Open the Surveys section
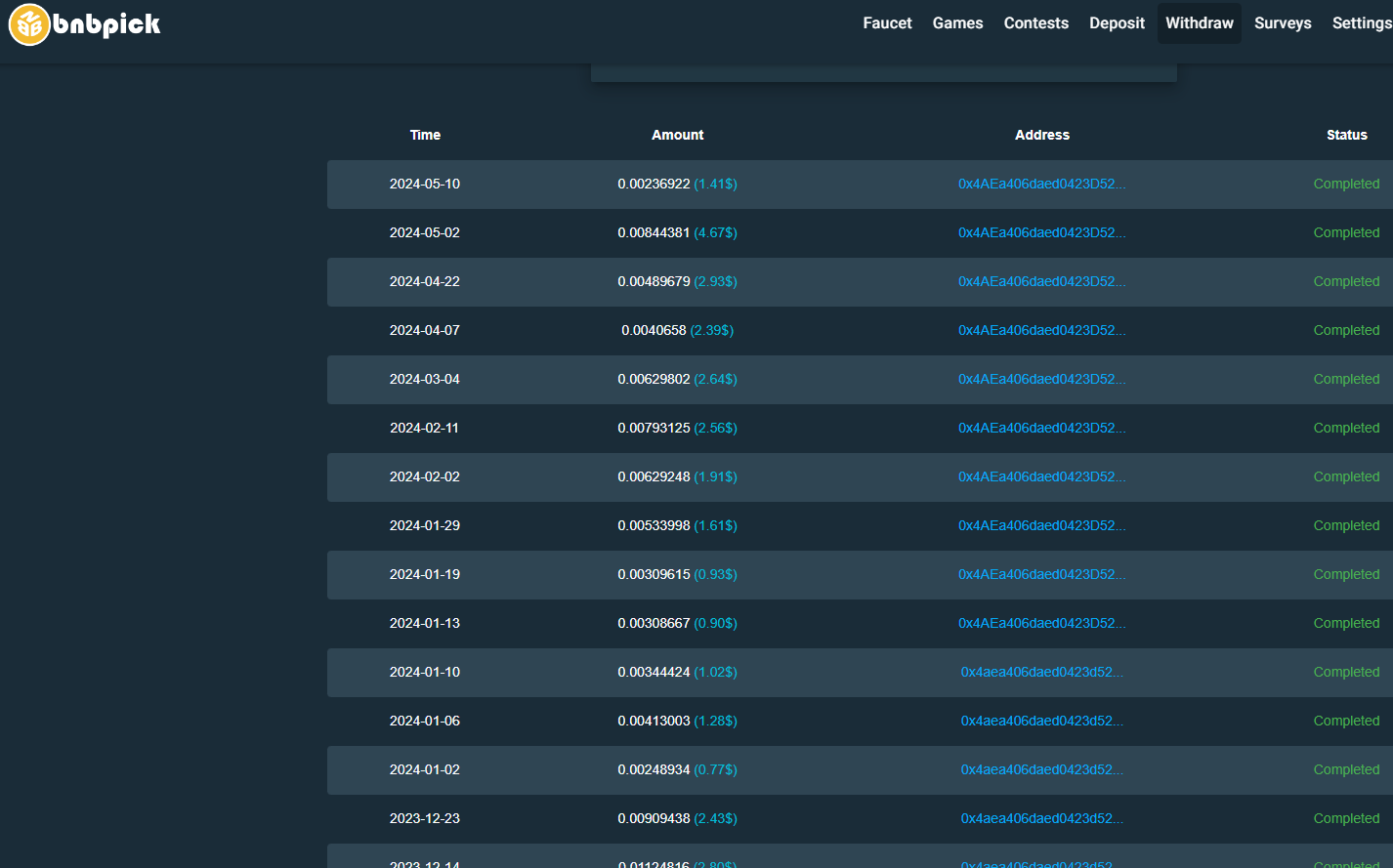This screenshot has width=1393, height=868. [1283, 23]
